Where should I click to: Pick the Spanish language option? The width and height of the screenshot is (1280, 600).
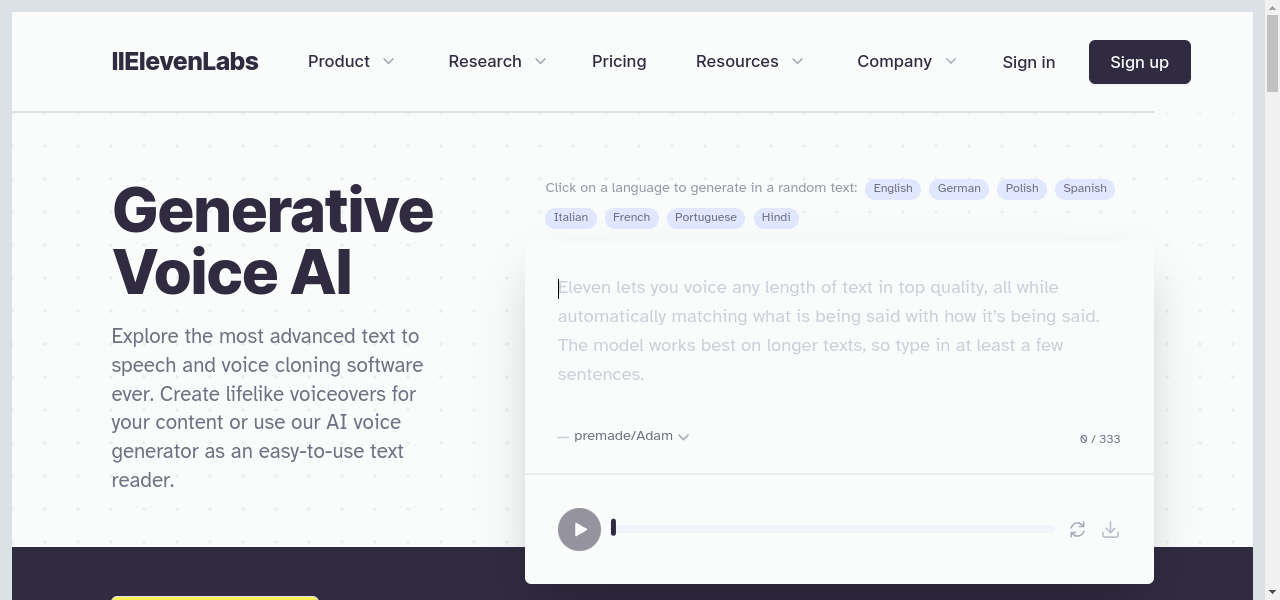pos(1085,189)
